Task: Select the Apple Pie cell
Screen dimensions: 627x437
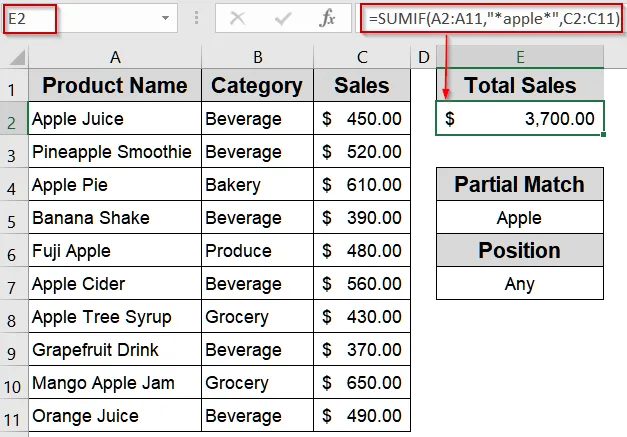Action: point(115,184)
